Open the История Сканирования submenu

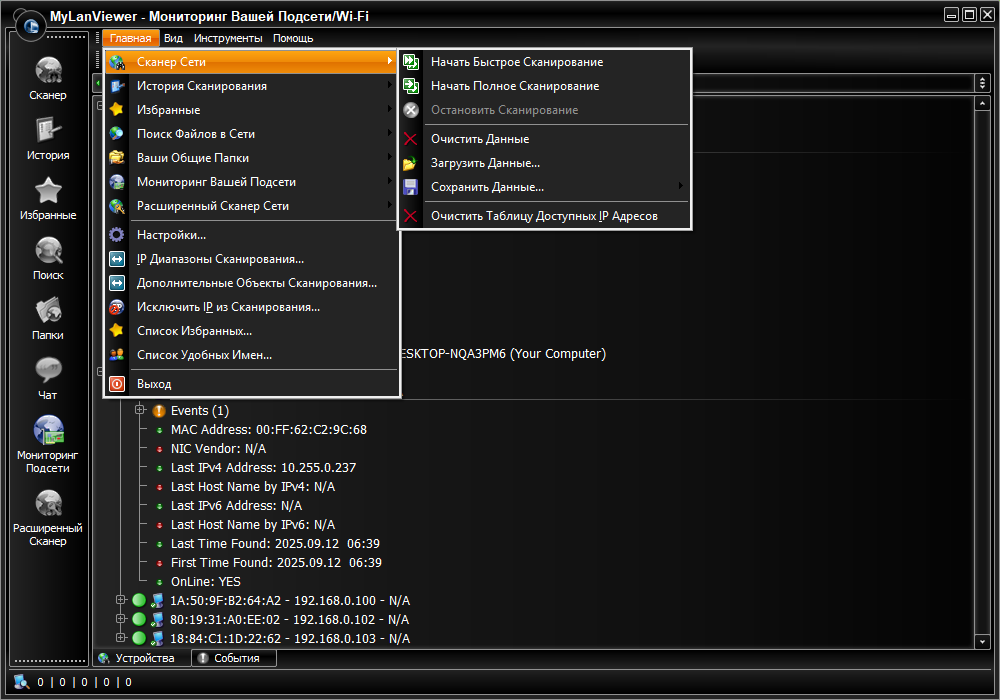(251, 86)
